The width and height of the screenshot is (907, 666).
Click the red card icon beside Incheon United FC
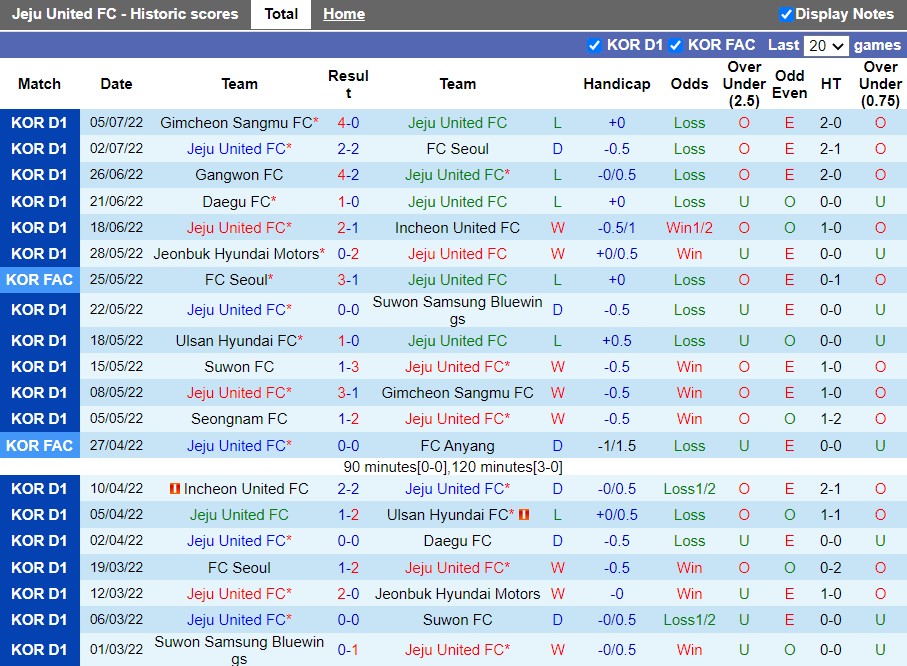click(175, 489)
